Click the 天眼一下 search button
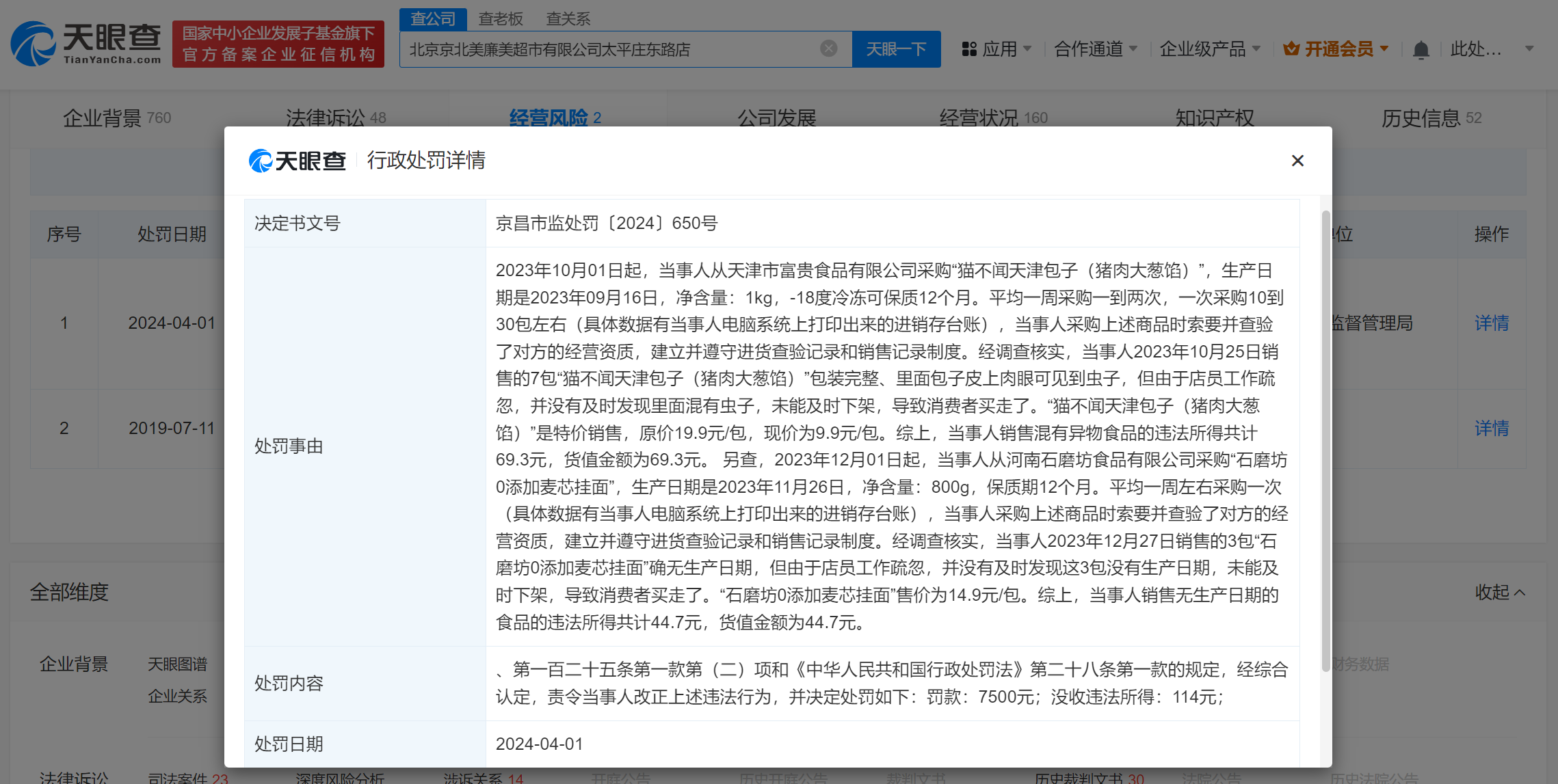 (x=897, y=49)
